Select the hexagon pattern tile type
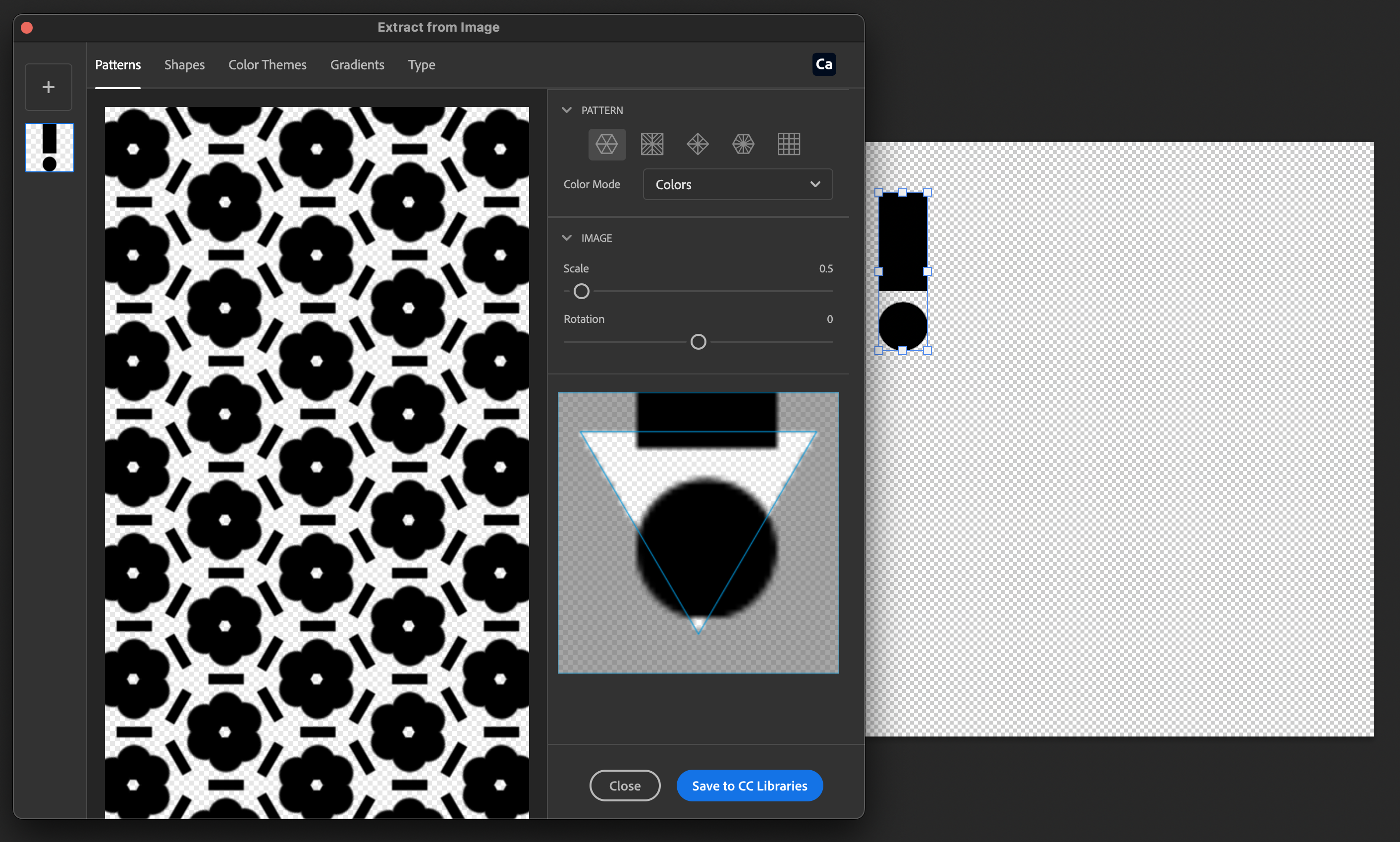 pos(607,144)
